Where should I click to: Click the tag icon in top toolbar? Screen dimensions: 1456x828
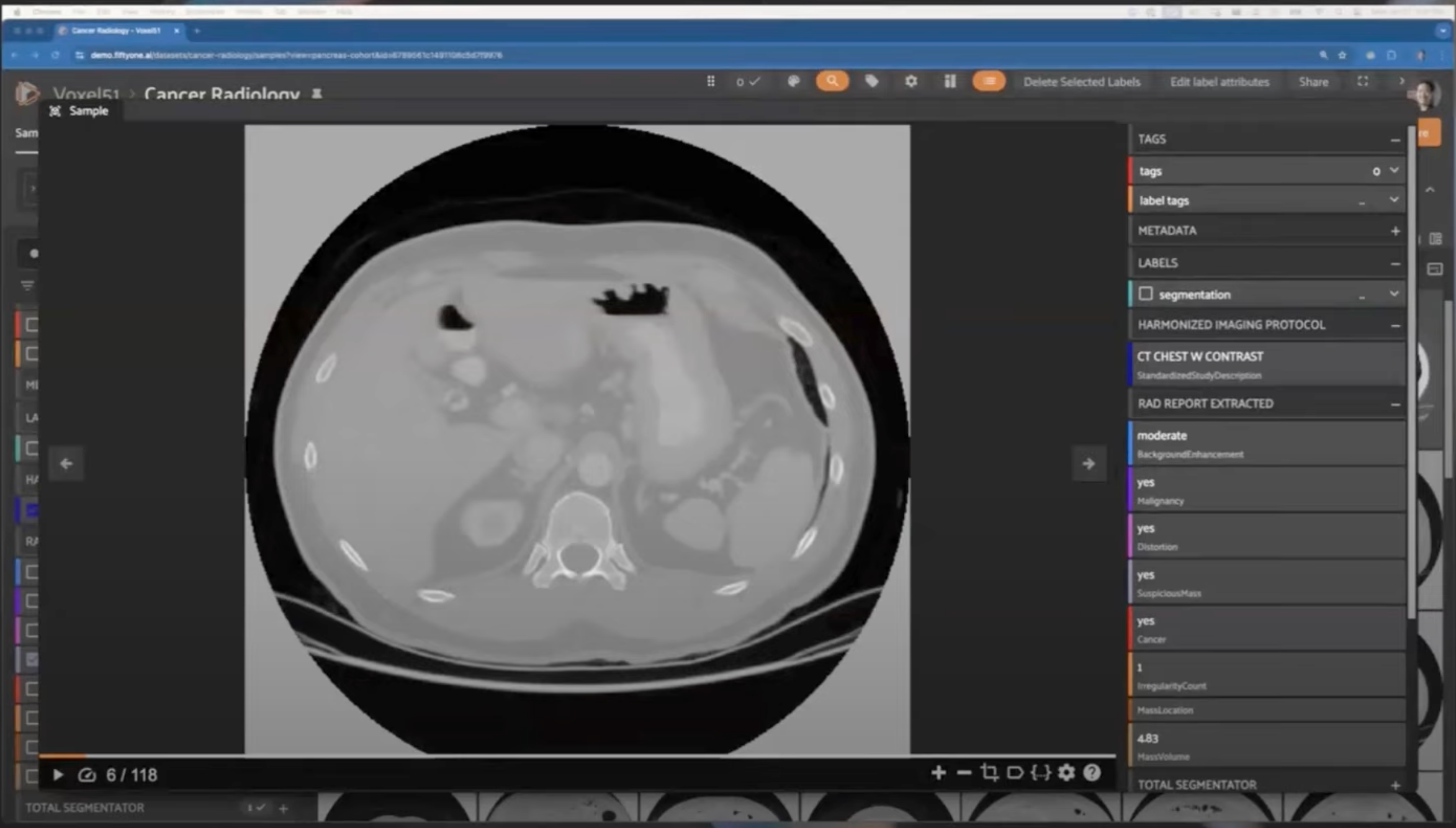coord(871,81)
